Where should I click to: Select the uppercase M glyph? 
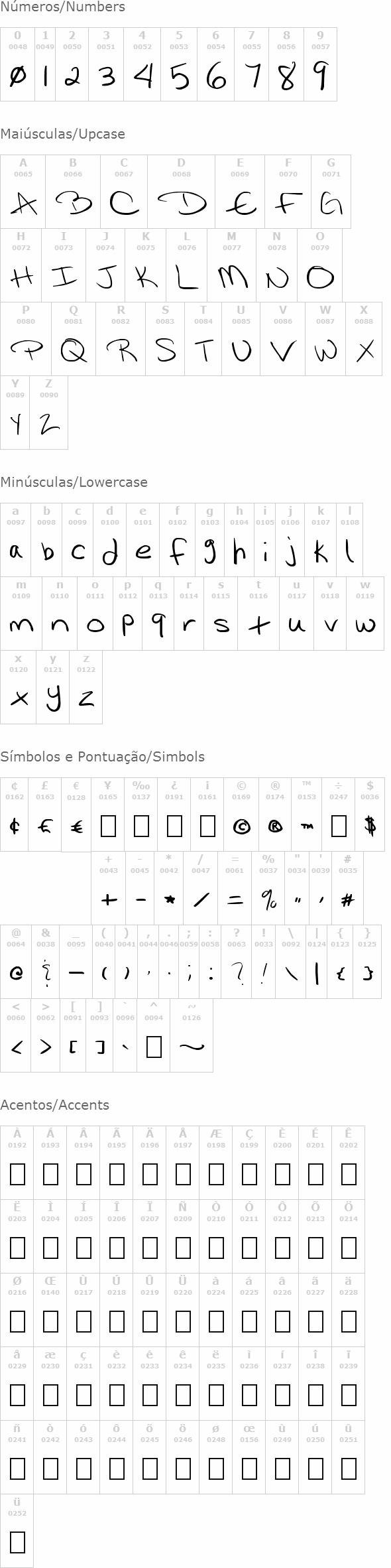tap(232, 277)
